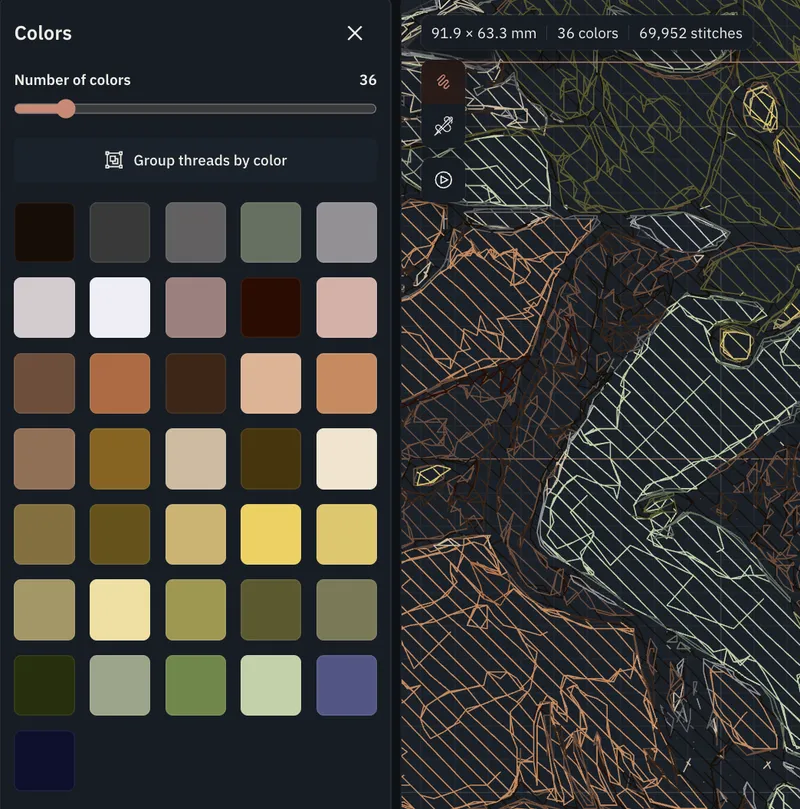Select the light peach swatch
Image resolution: width=800 pixels, height=809 pixels.
(271, 383)
